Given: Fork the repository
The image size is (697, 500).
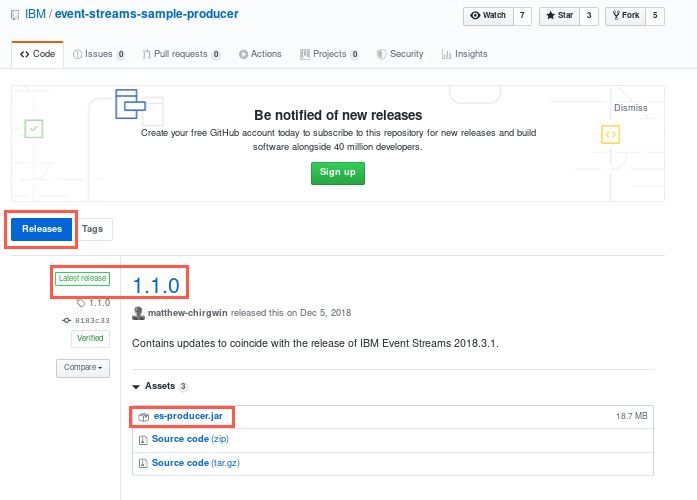Looking at the screenshot, I should point(625,16).
